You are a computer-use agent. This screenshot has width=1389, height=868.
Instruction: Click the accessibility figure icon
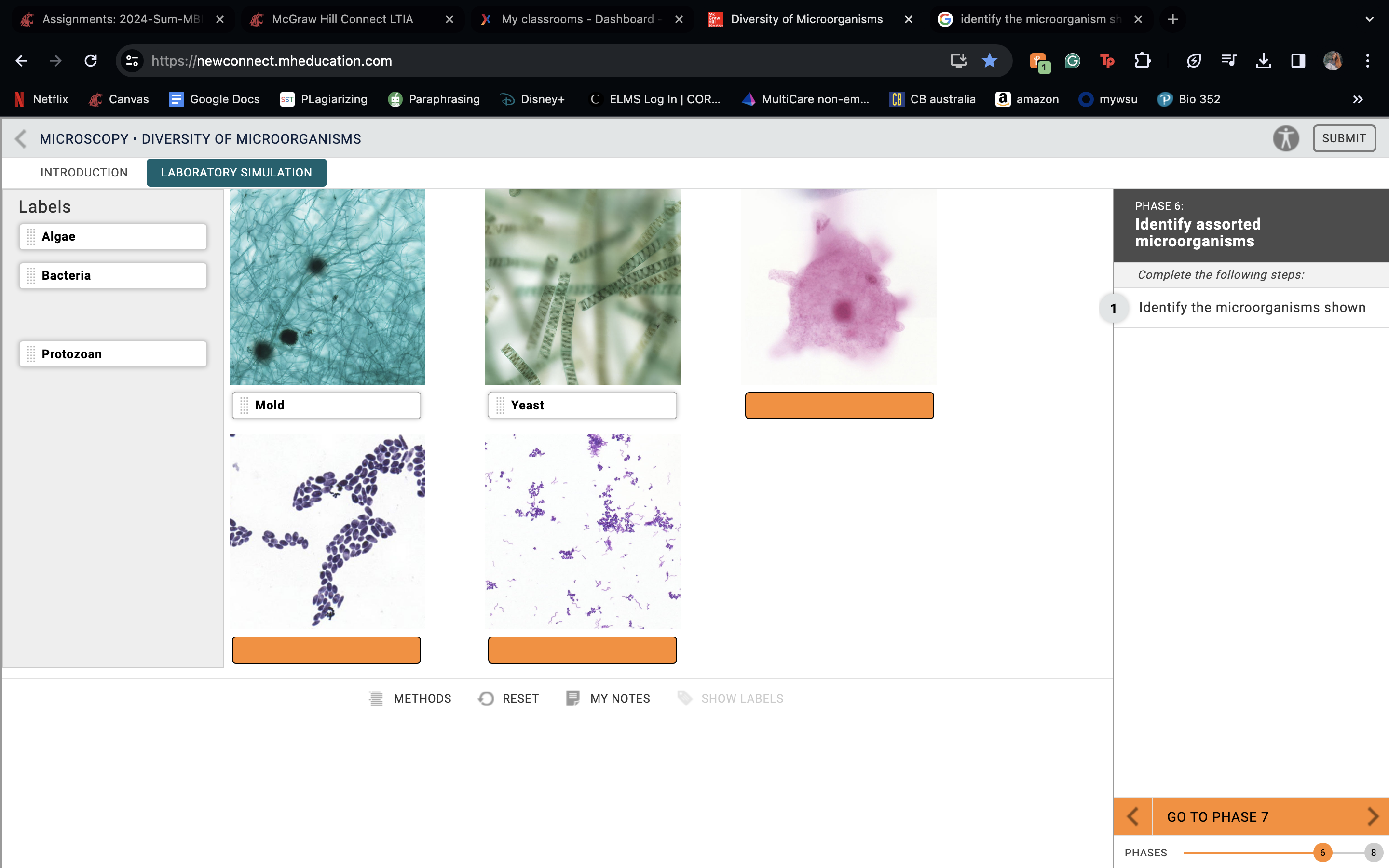click(1285, 138)
